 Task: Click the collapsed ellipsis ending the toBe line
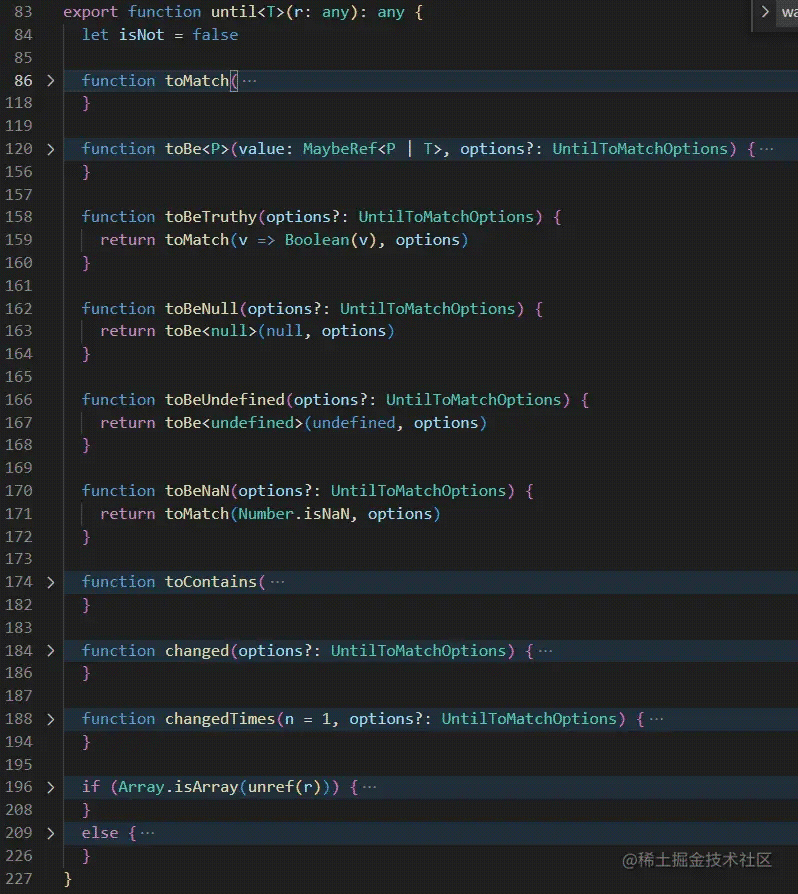tap(767, 149)
